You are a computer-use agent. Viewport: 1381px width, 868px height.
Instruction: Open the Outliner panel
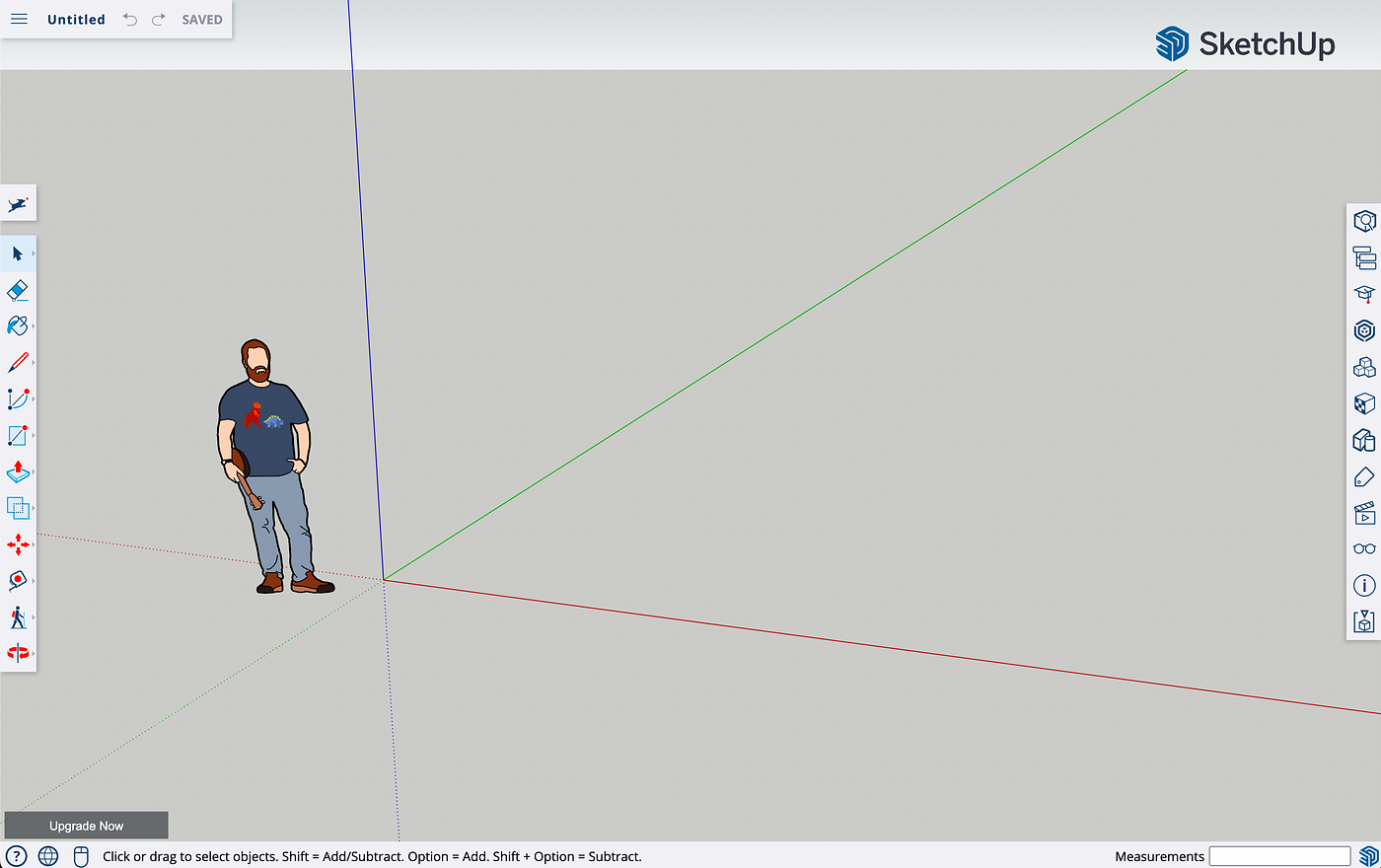pyautogui.click(x=1364, y=257)
